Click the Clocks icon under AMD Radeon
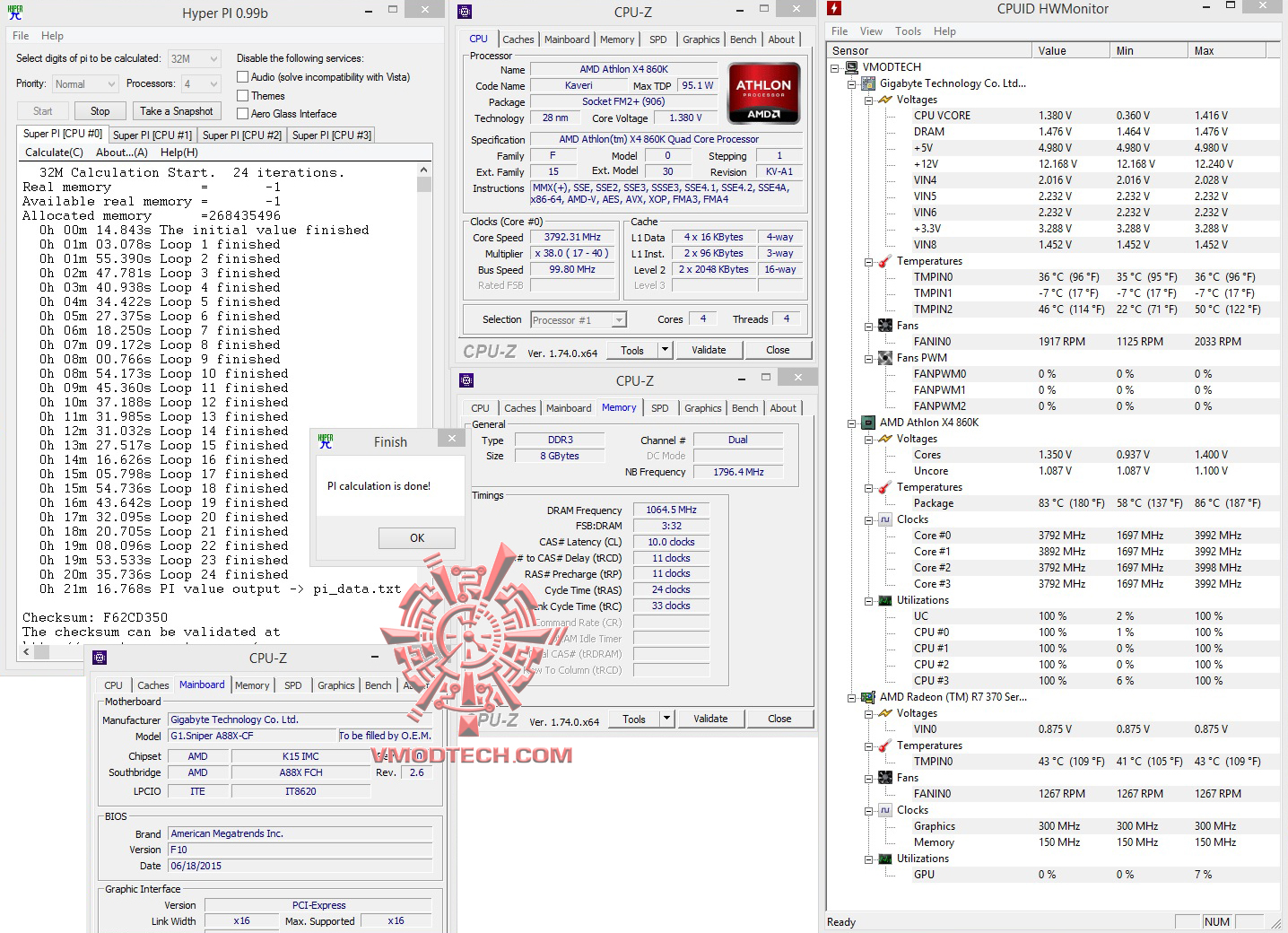1288x933 pixels. pos(885,810)
